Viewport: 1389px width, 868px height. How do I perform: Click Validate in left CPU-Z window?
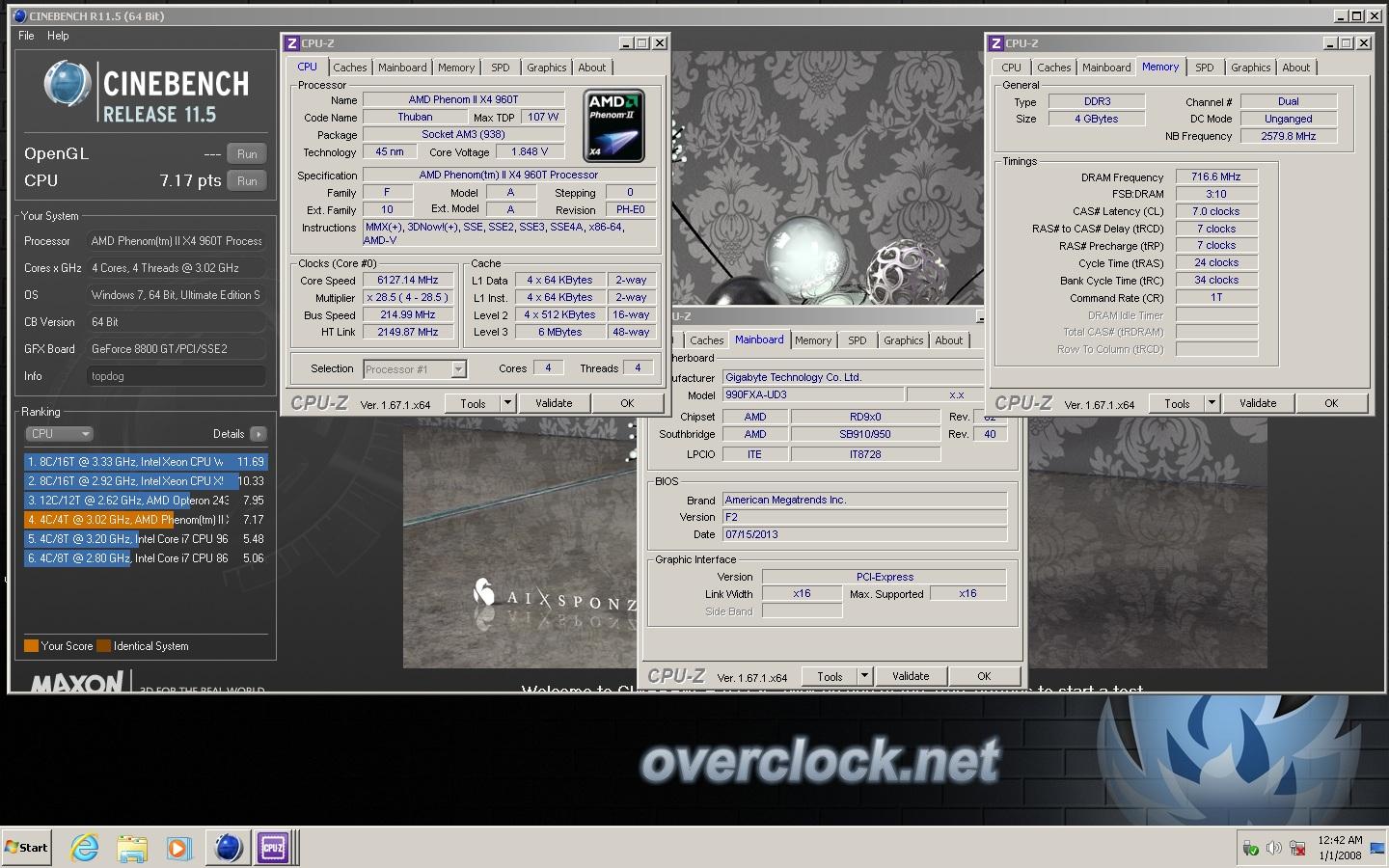554,404
